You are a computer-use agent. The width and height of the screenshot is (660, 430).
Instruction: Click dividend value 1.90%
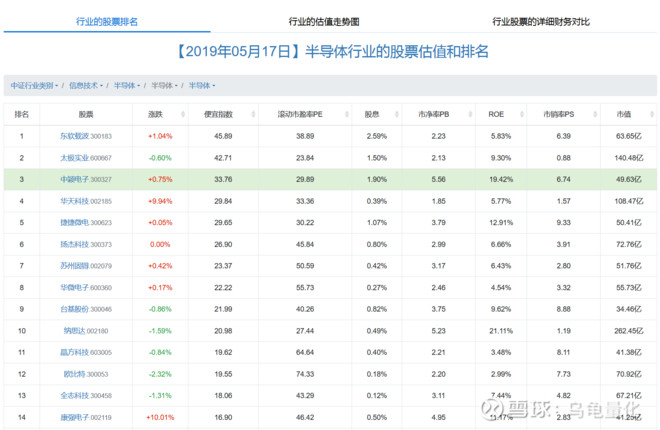(376, 179)
